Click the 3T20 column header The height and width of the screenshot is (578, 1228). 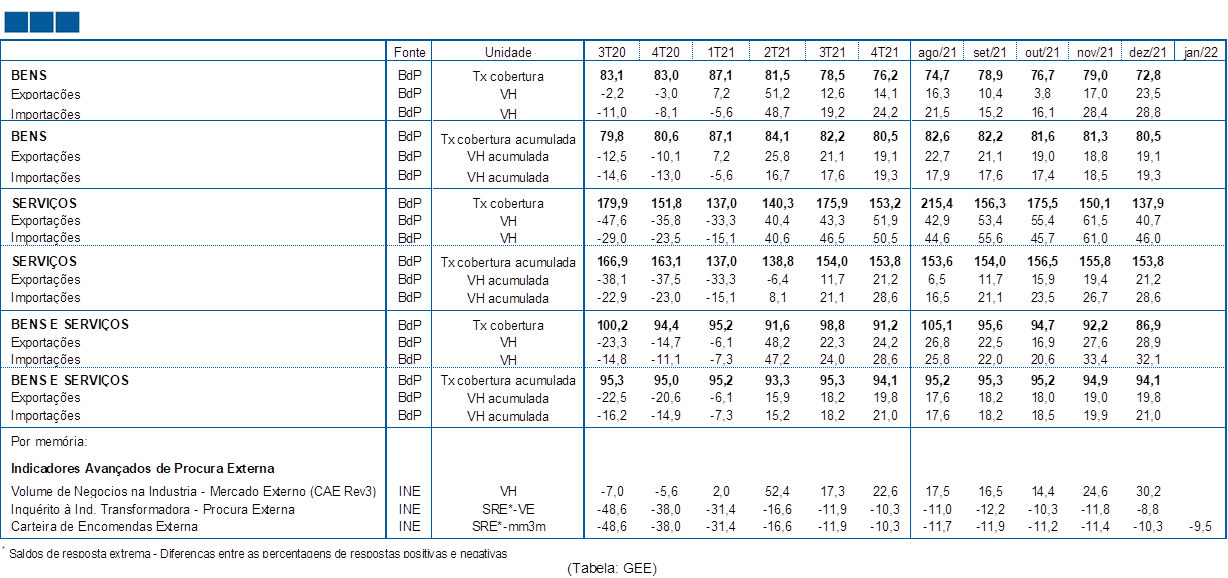pyautogui.click(x=612, y=52)
